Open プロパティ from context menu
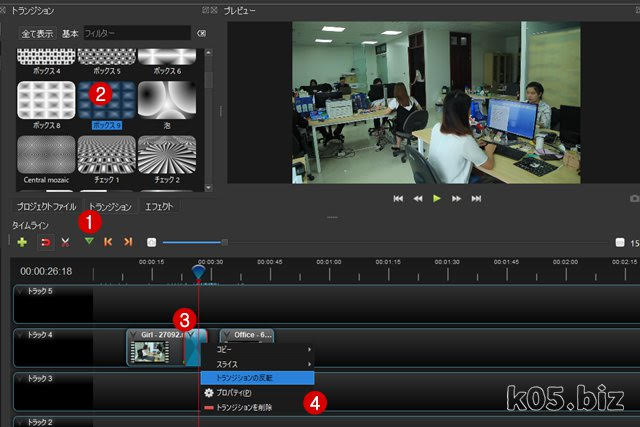This screenshot has width=640, height=427. (x=258, y=393)
